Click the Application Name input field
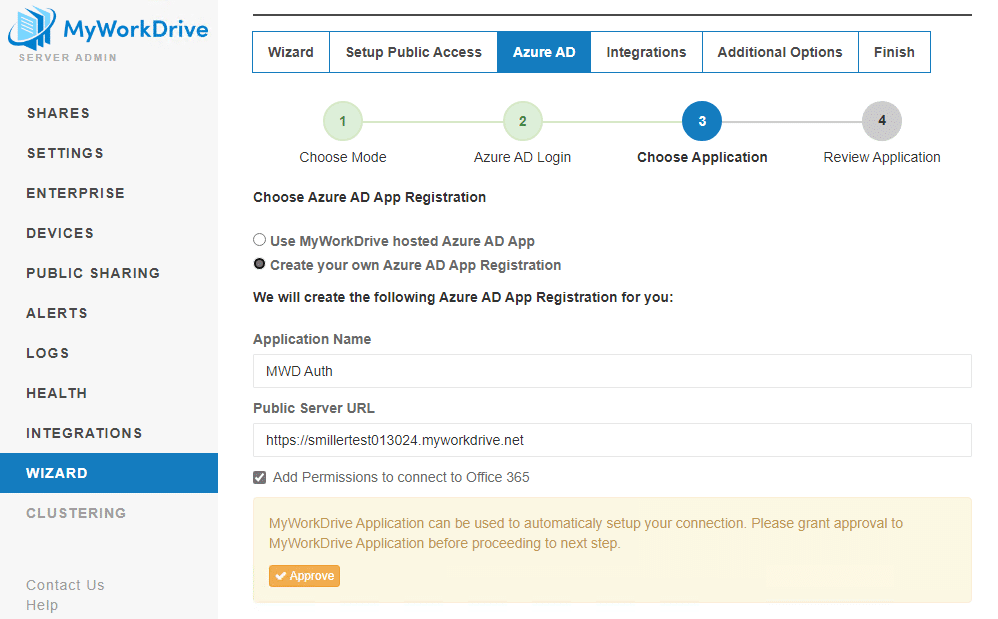The image size is (998, 619). [x=611, y=370]
